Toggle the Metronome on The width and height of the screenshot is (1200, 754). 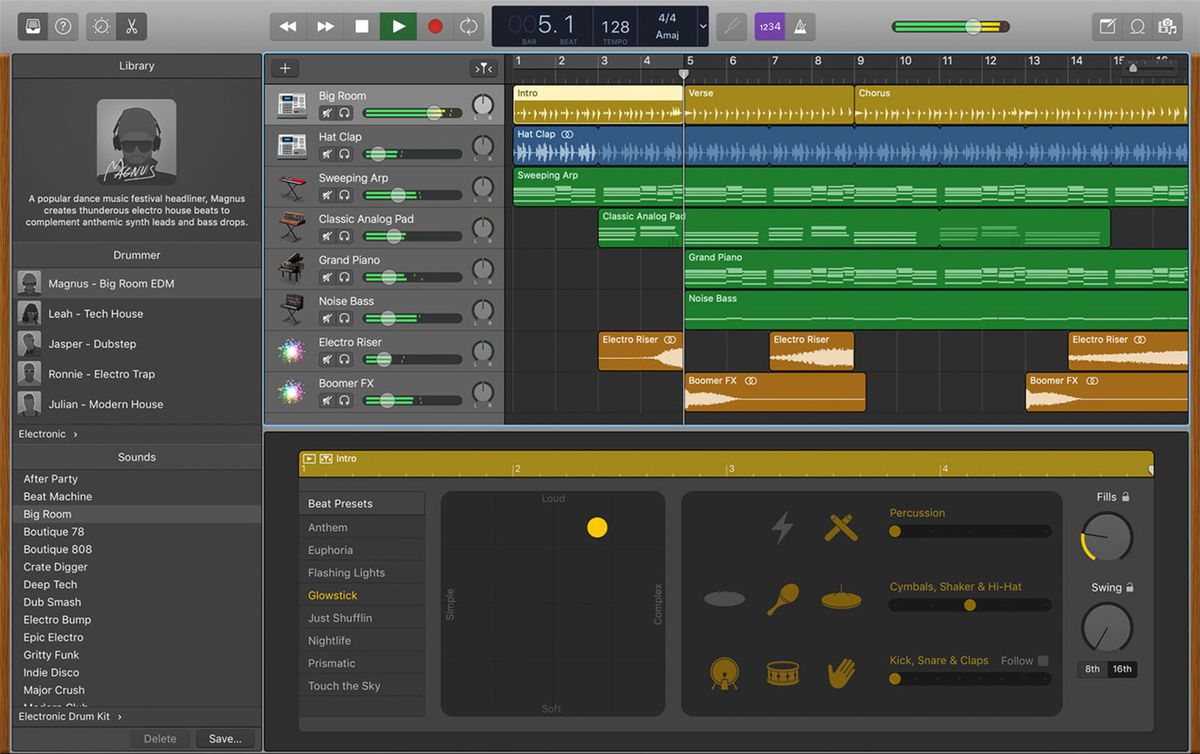click(800, 25)
